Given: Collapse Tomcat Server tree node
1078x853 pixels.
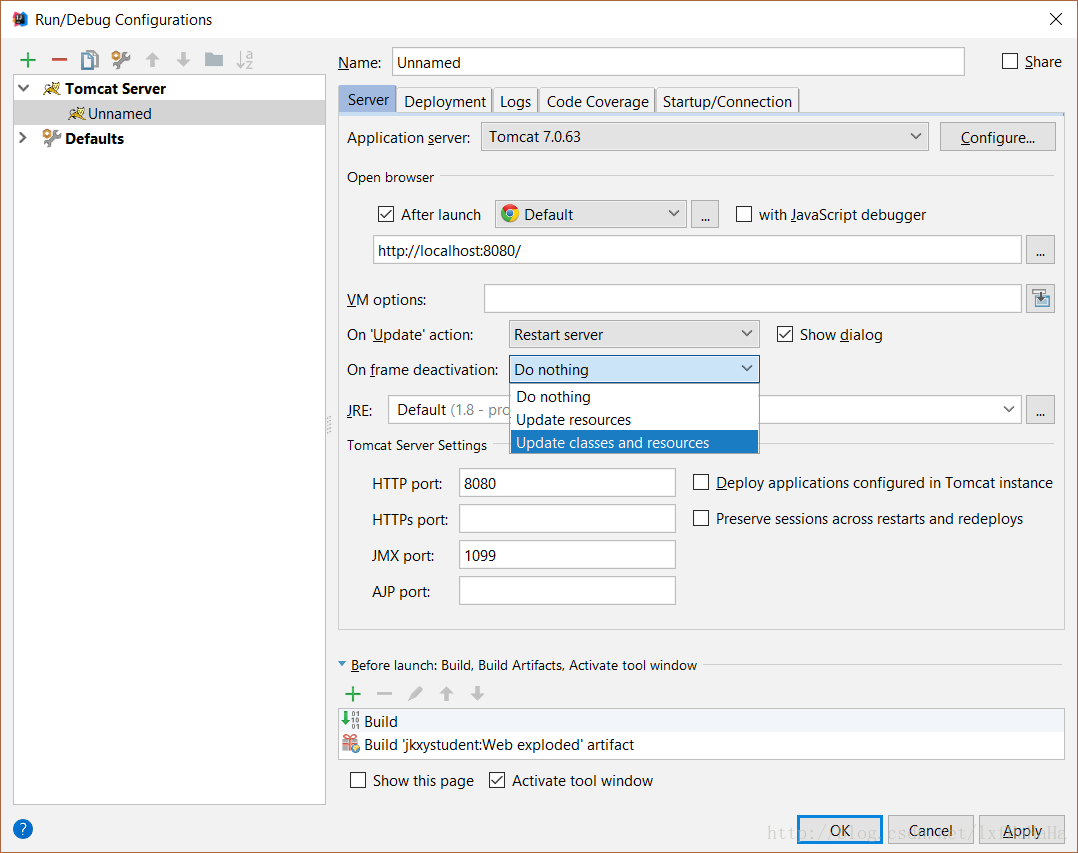Looking at the screenshot, I should click(x=23, y=89).
